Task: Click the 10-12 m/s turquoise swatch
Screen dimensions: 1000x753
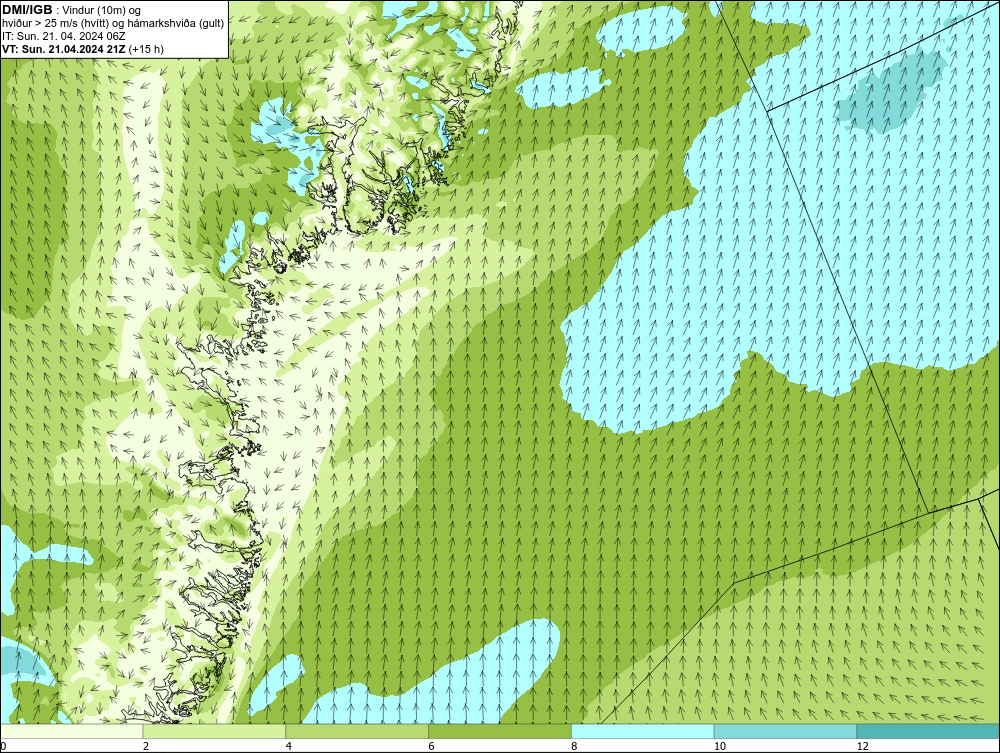Action: [x=786, y=731]
